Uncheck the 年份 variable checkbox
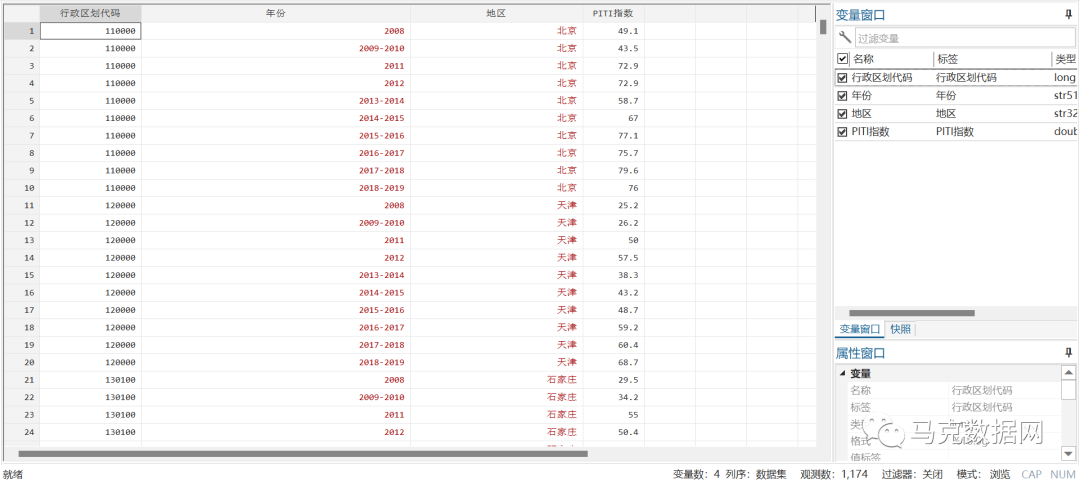 click(842, 95)
